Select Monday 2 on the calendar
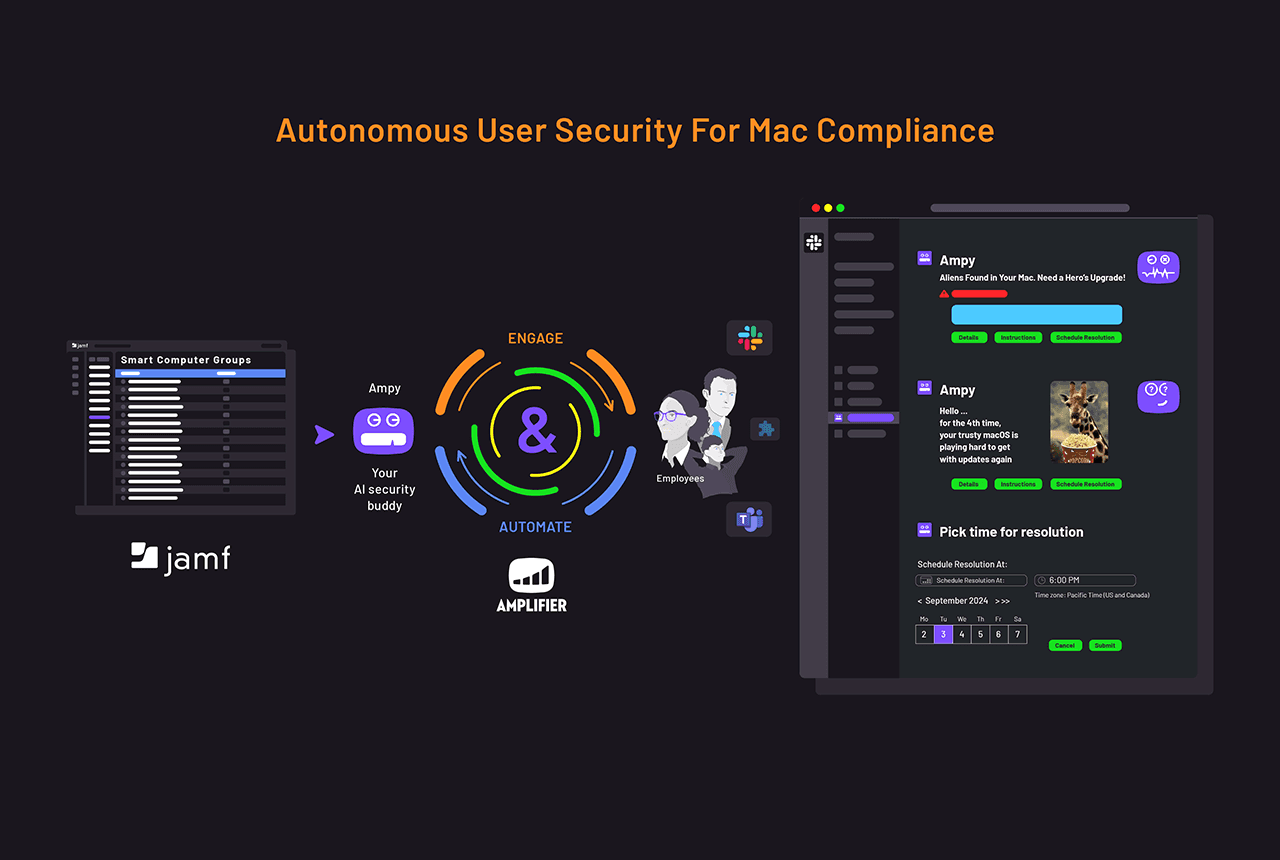Viewport: 1280px width, 860px height. 924,634
